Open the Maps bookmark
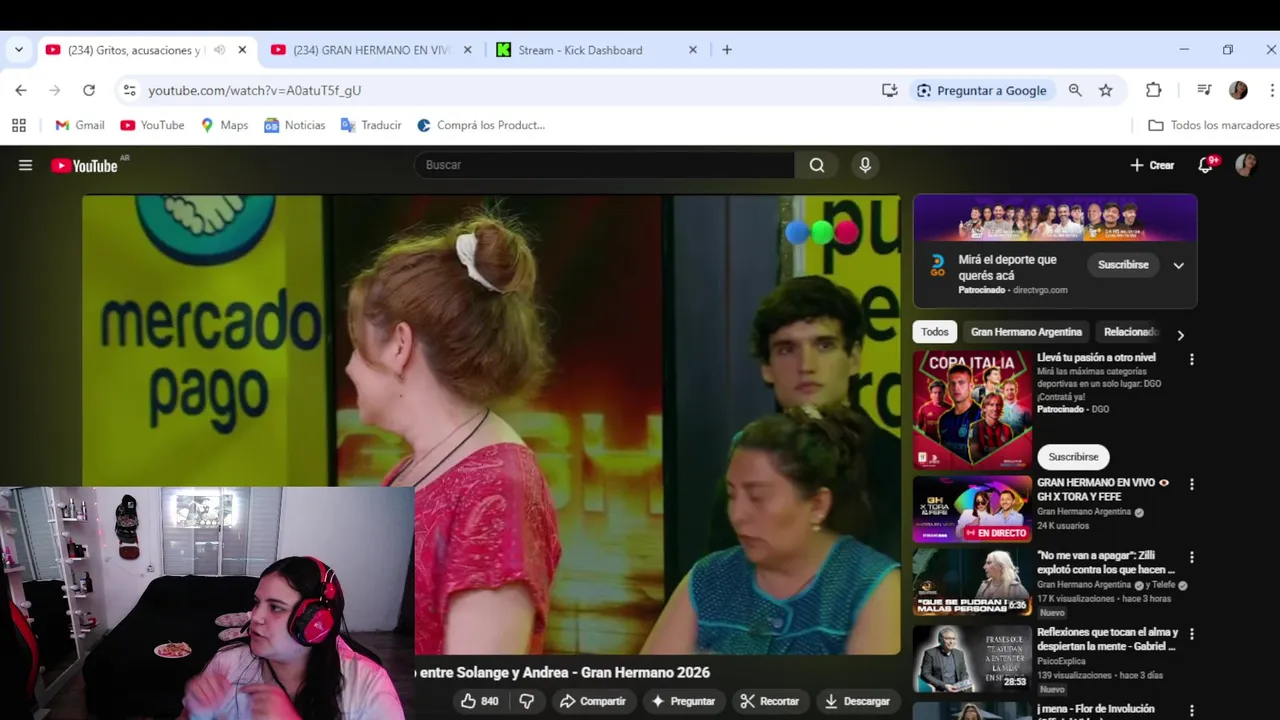Viewport: 1280px width, 720px height. (x=224, y=125)
